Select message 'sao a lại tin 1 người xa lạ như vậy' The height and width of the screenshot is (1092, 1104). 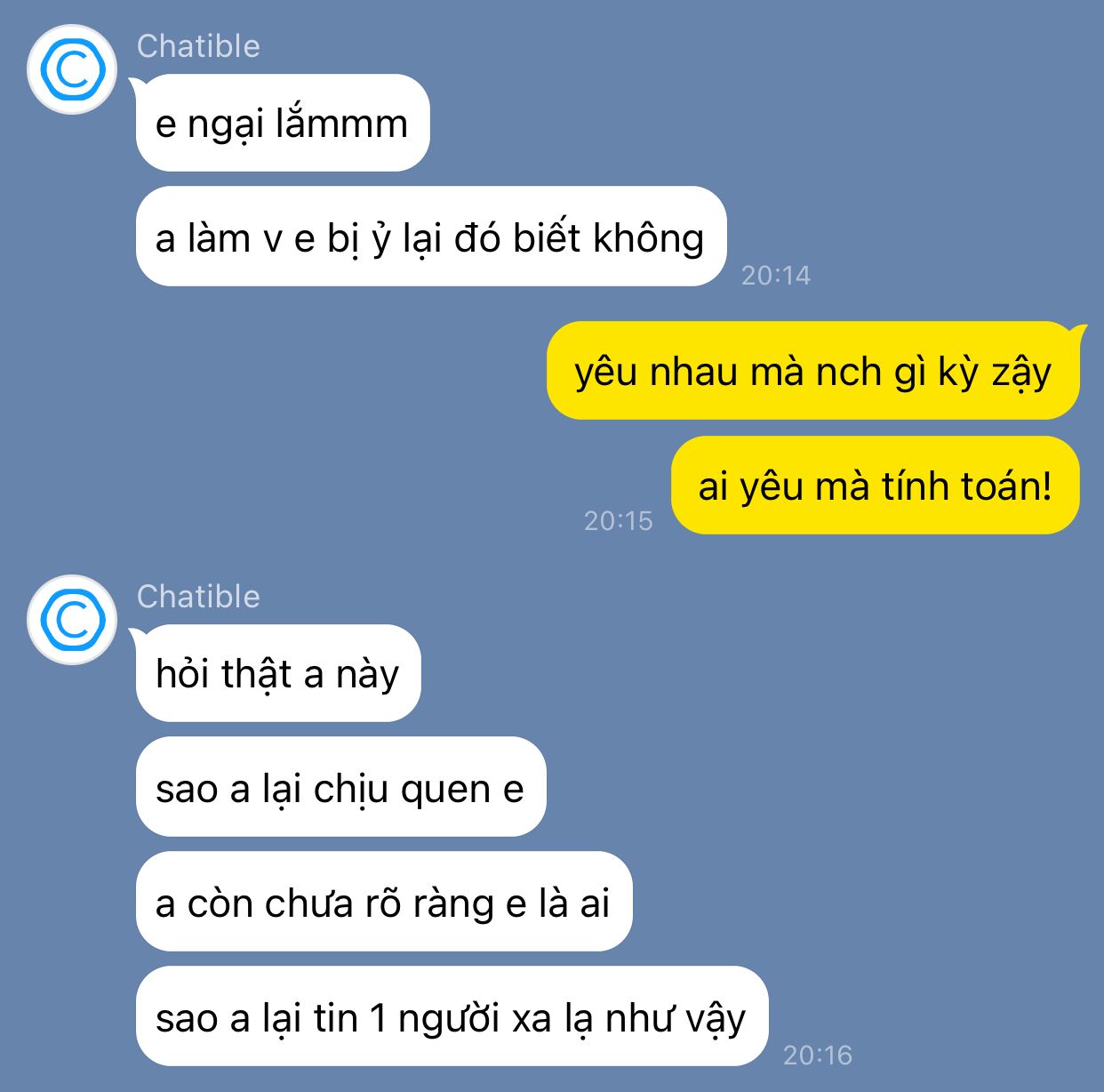[x=452, y=1016]
